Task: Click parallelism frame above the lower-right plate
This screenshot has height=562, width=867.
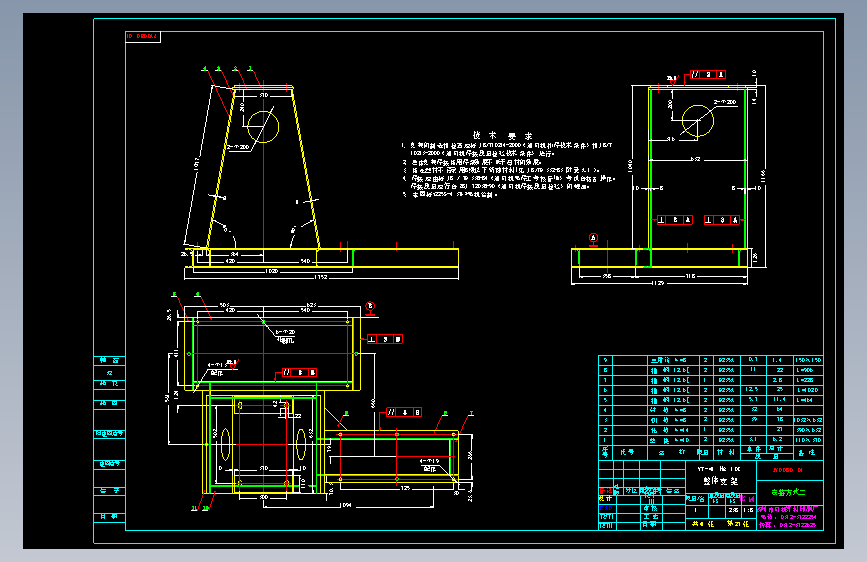Action: click(x=404, y=412)
